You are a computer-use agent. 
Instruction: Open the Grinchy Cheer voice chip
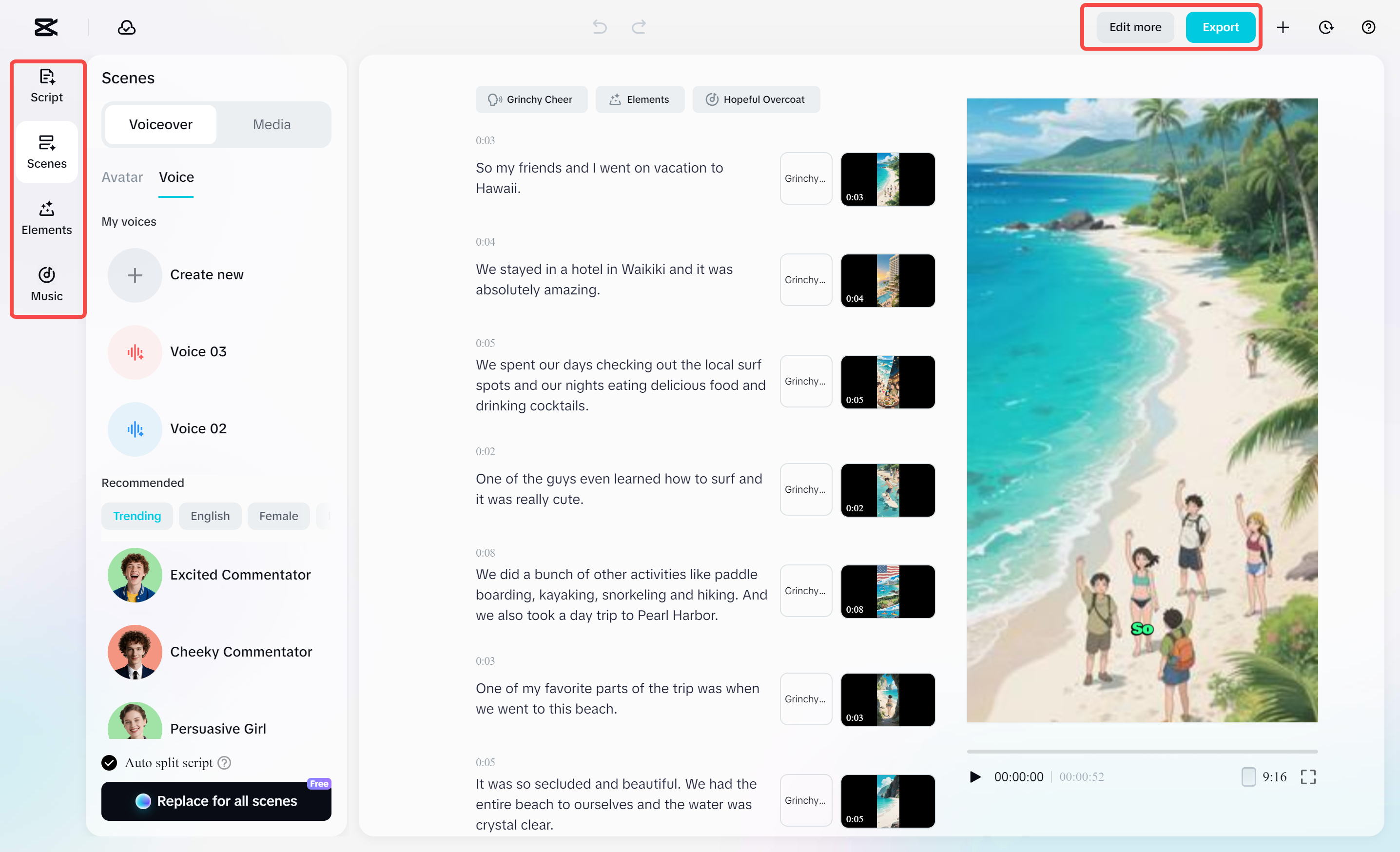click(x=531, y=99)
